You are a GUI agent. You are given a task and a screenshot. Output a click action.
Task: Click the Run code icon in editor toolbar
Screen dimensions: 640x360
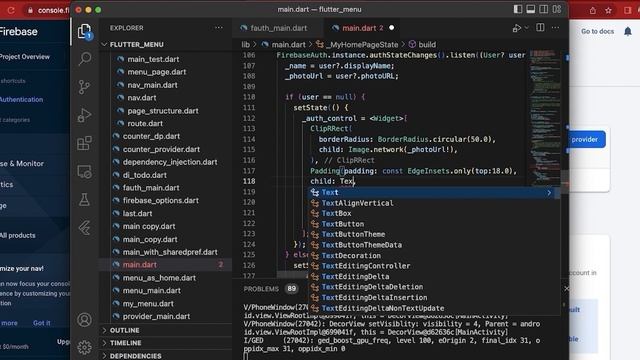(x=516, y=28)
